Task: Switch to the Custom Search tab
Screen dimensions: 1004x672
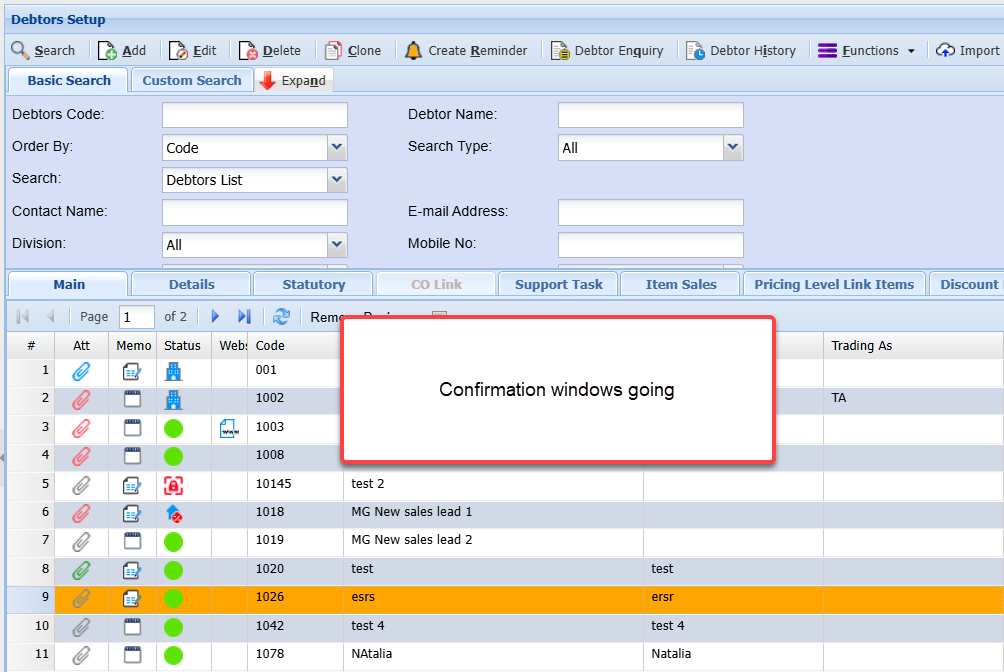Action: (x=191, y=80)
